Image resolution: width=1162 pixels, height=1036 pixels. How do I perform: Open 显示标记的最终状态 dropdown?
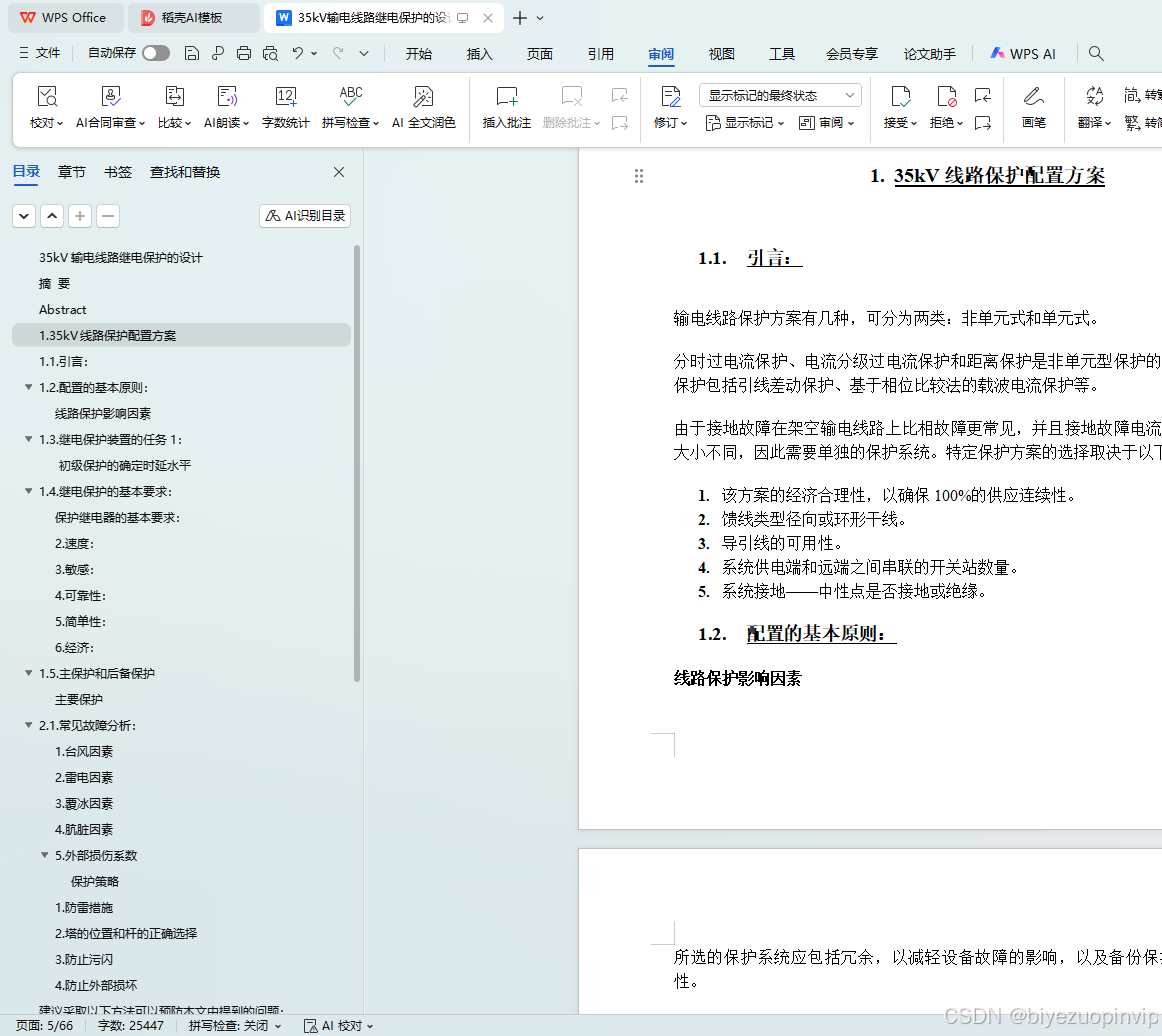click(x=780, y=96)
